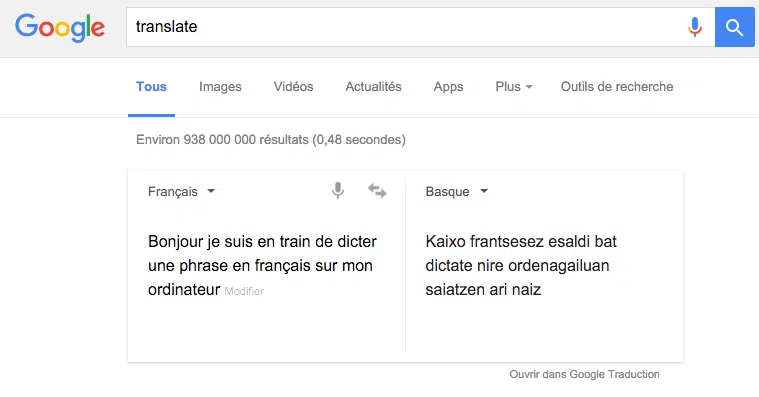Image resolution: width=759 pixels, height=397 pixels.
Task: Start voice search with microphone icon in search bar
Action: pyautogui.click(x=695, y=27)
